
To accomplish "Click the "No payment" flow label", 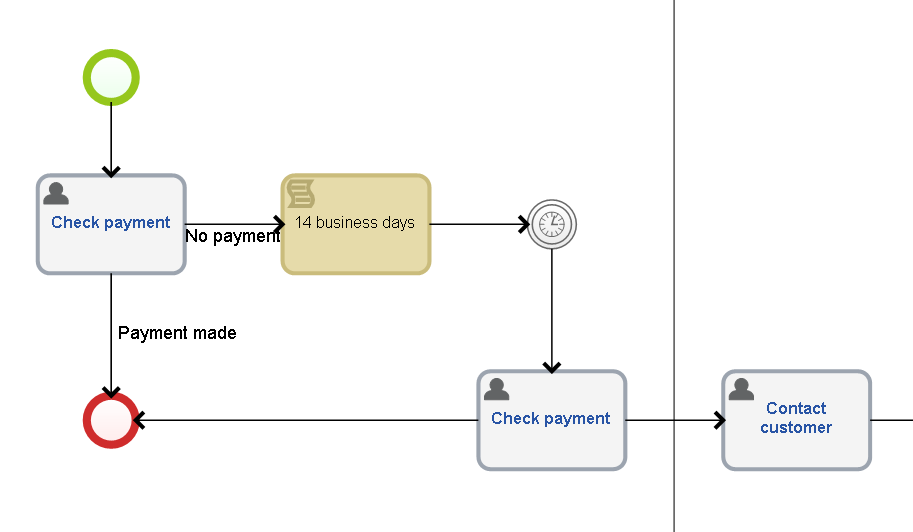I will tap(233, 236).
